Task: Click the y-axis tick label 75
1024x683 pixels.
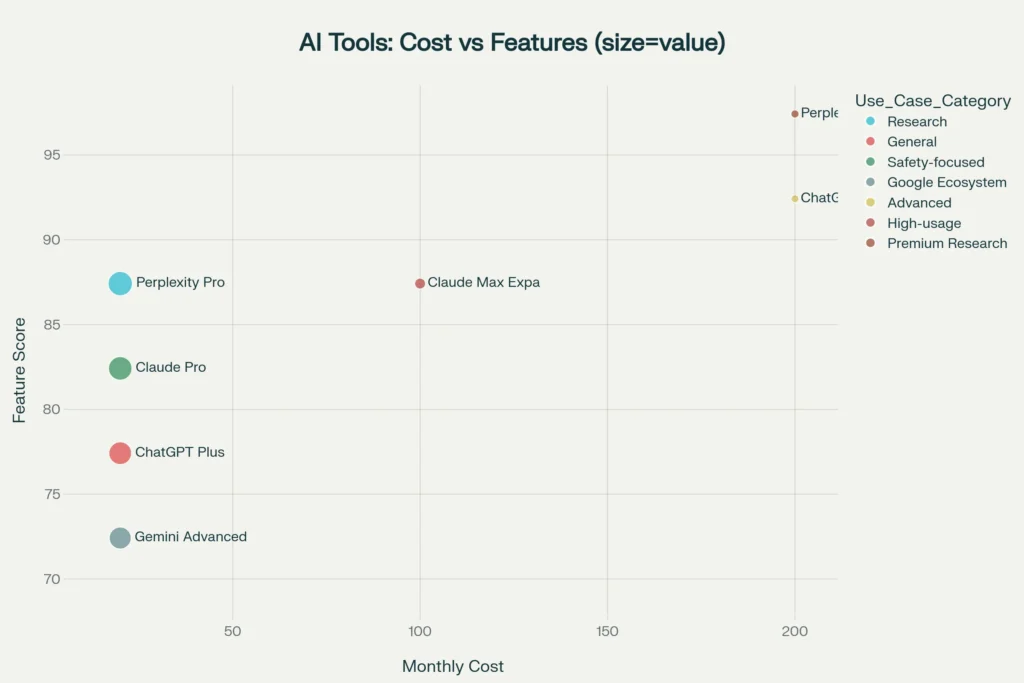Action: (52, 494)
